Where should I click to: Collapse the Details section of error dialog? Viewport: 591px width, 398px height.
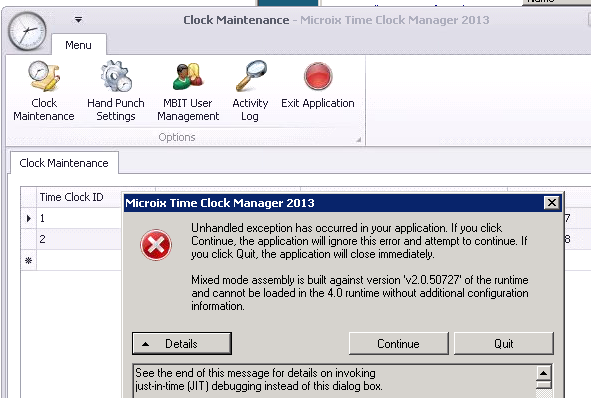coord(182,343)
